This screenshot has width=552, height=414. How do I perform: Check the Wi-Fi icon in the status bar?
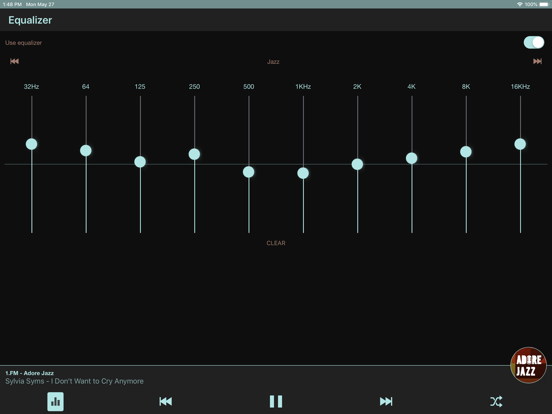[520, 4]
